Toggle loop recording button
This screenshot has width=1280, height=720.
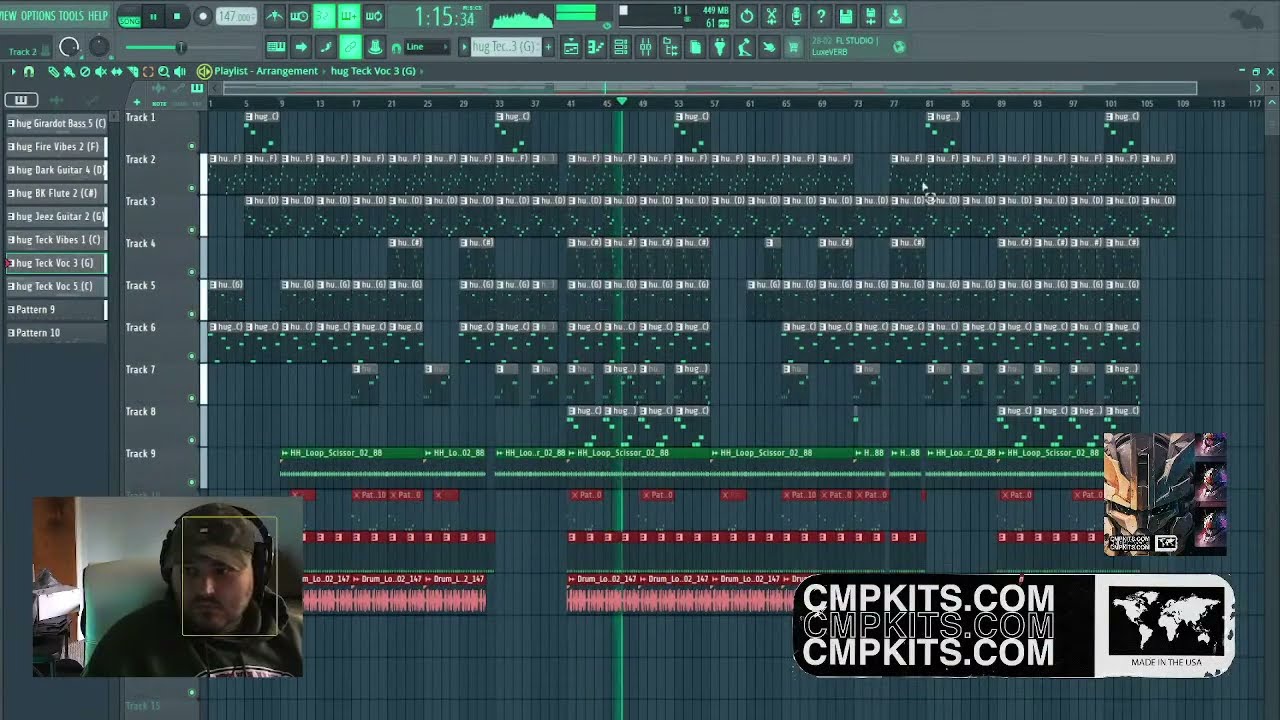[373, 17]
